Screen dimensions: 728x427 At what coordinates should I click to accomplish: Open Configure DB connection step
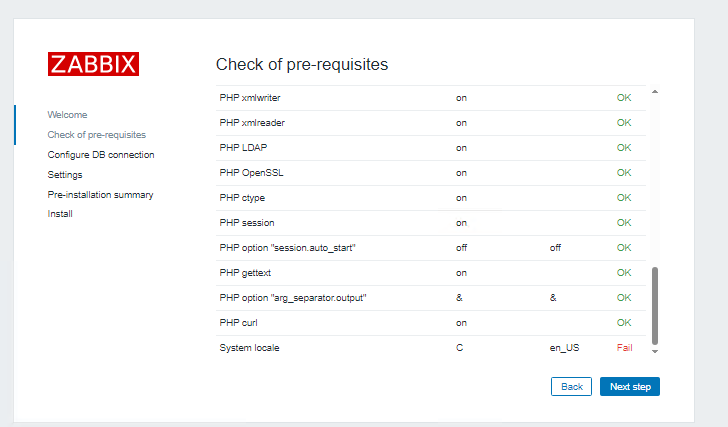[x=100, y=155]
